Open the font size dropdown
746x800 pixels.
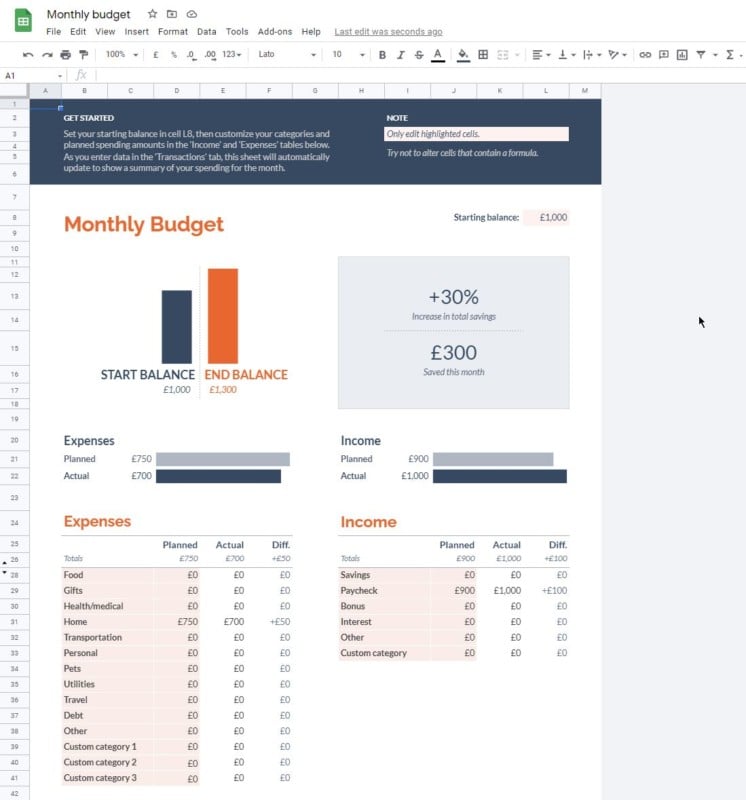click(347, 54)
